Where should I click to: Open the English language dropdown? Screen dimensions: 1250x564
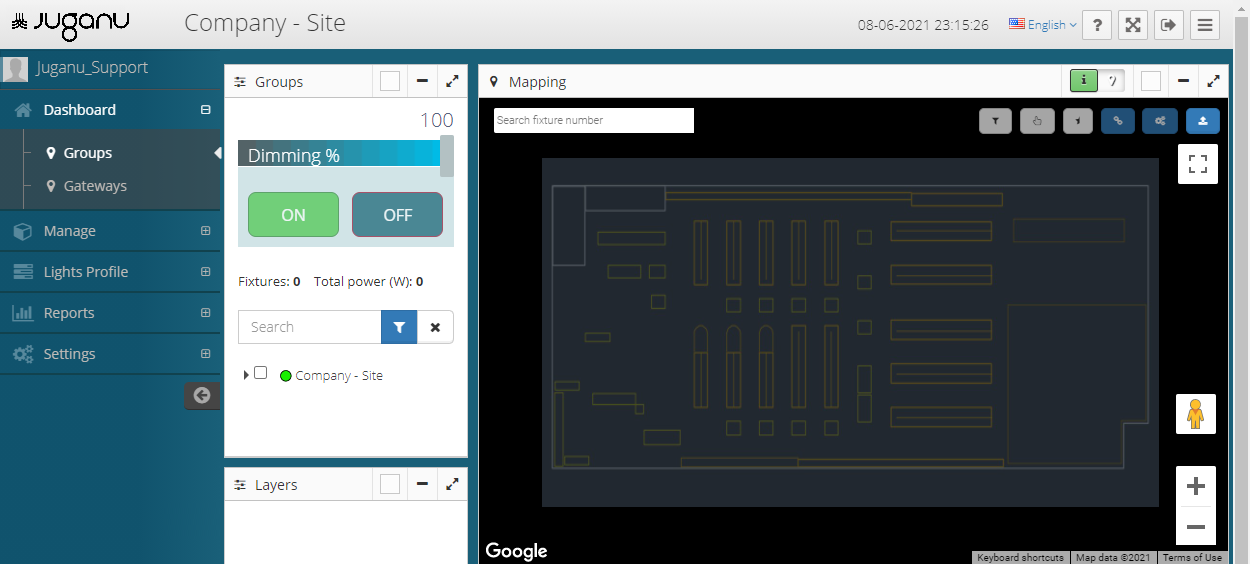[x=1043, y=25]
